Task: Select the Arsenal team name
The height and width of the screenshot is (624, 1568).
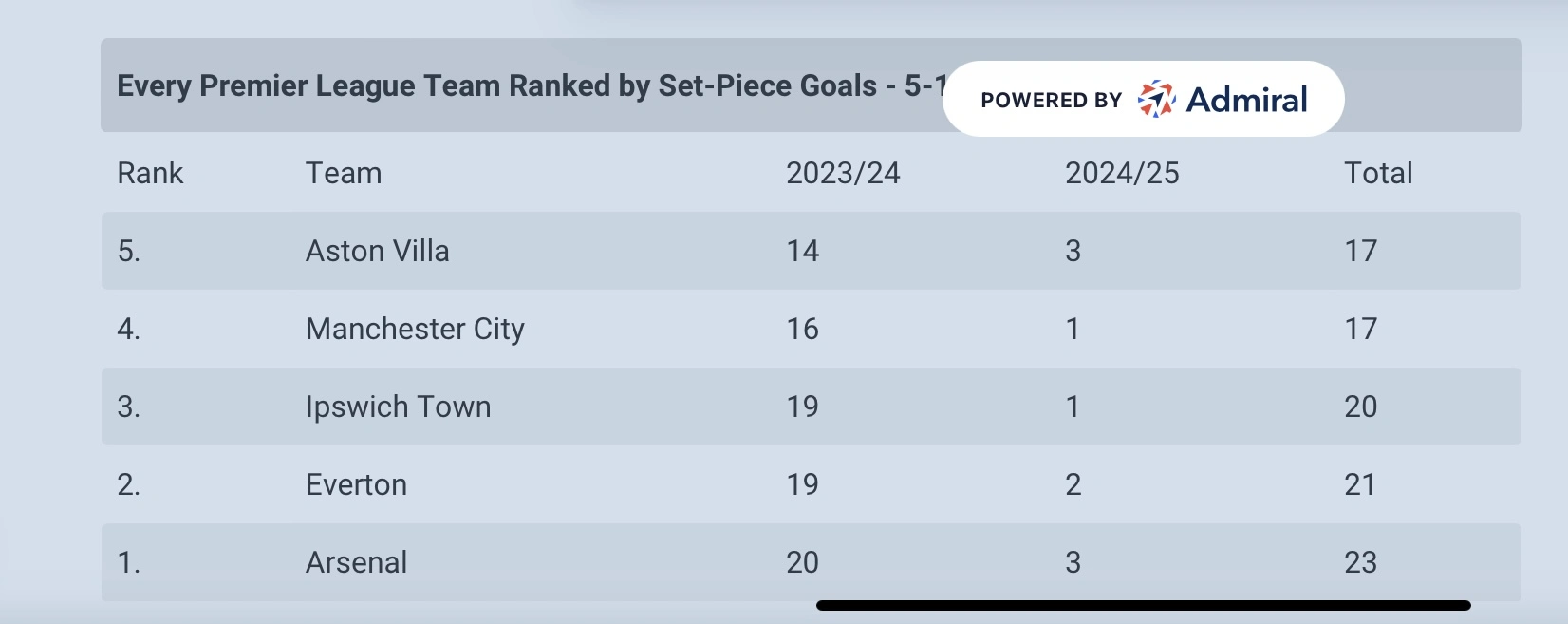Action: pyautogui.click(x=356, y=563)
